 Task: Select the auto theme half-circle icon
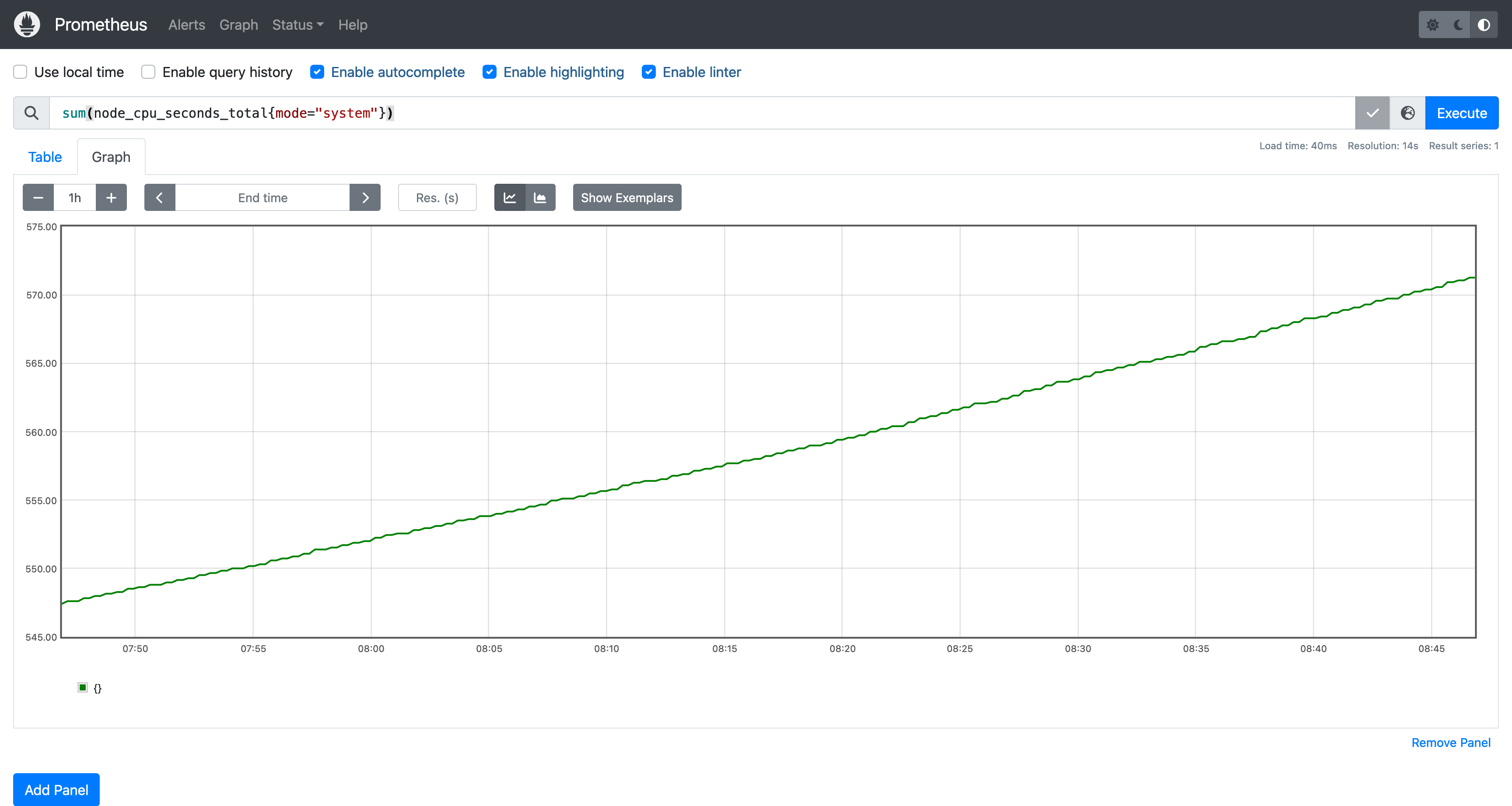tap(1483, 25)
